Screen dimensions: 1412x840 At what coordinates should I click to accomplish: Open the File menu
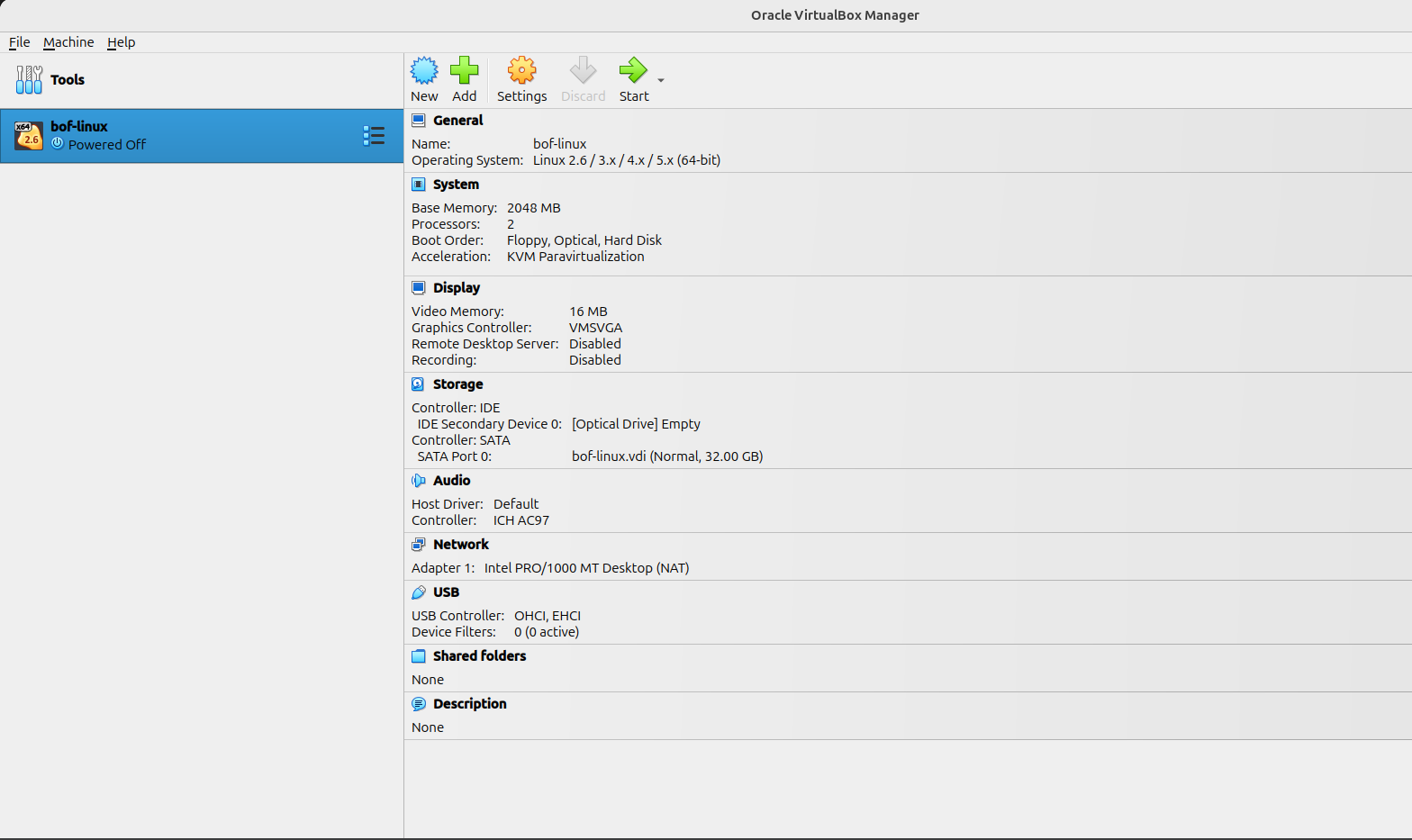[x=20, y=42]
